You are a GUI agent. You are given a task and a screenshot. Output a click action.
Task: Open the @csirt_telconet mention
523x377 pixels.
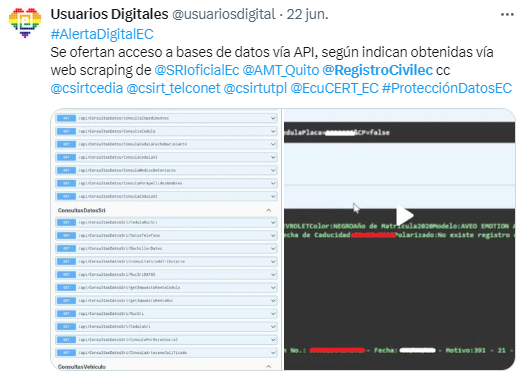(173, 88)
